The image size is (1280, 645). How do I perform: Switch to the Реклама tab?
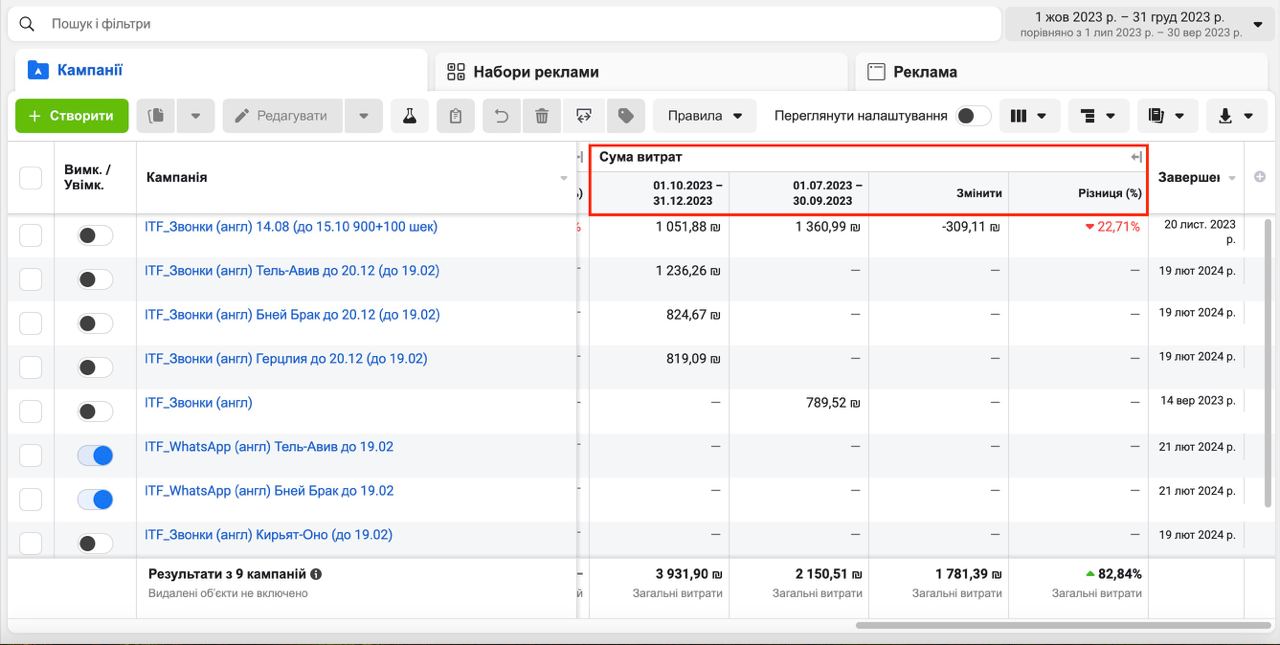click(924, 72)
